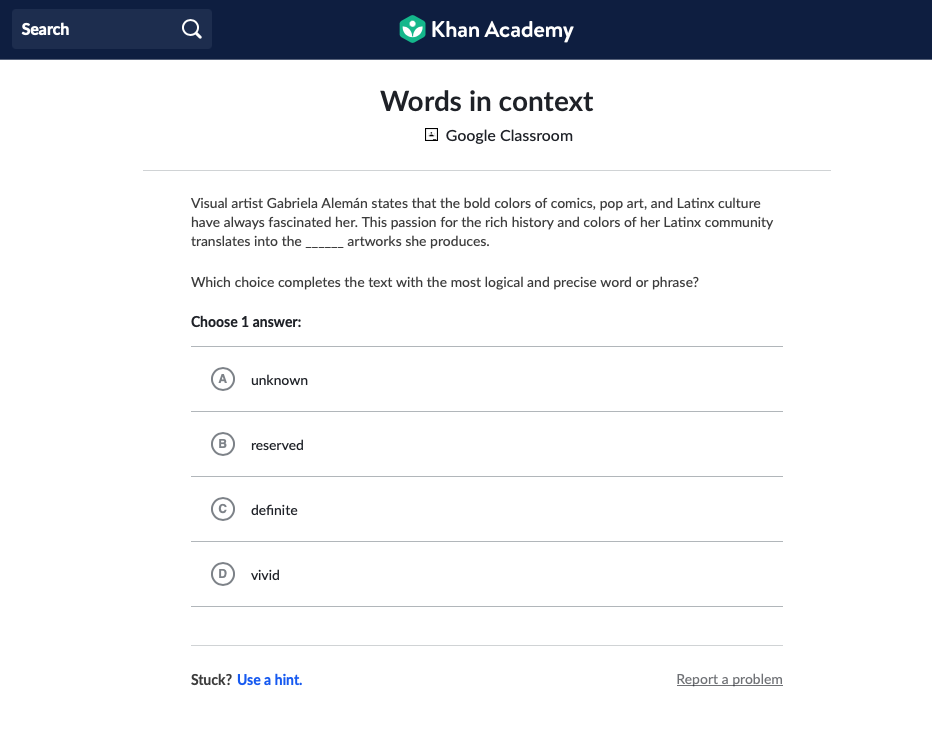Click the "Stuck?" text
The width and height of the screenshot is (932, 729).
pyautogui.click(x=211, y=680)
